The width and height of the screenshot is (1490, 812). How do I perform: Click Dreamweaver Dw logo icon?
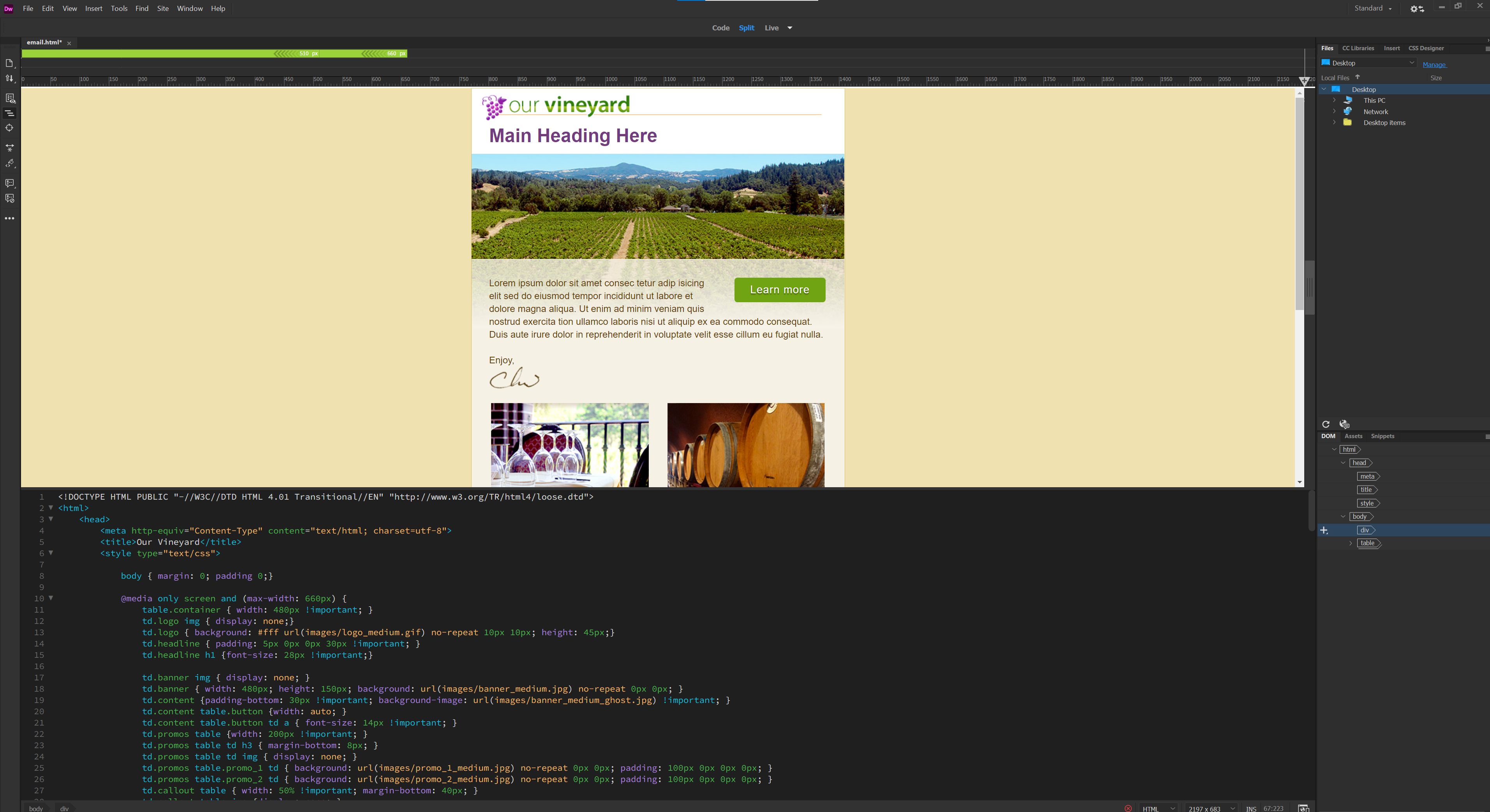coord(9,9)
